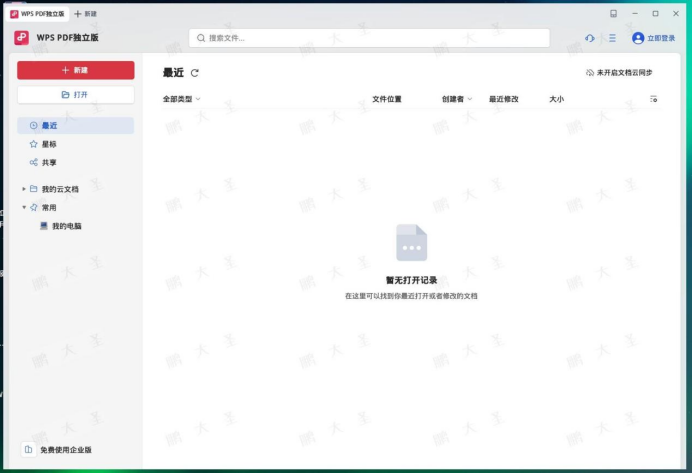Click the empty document placeholder icon
693x474 pixels.
click(411, 243)
